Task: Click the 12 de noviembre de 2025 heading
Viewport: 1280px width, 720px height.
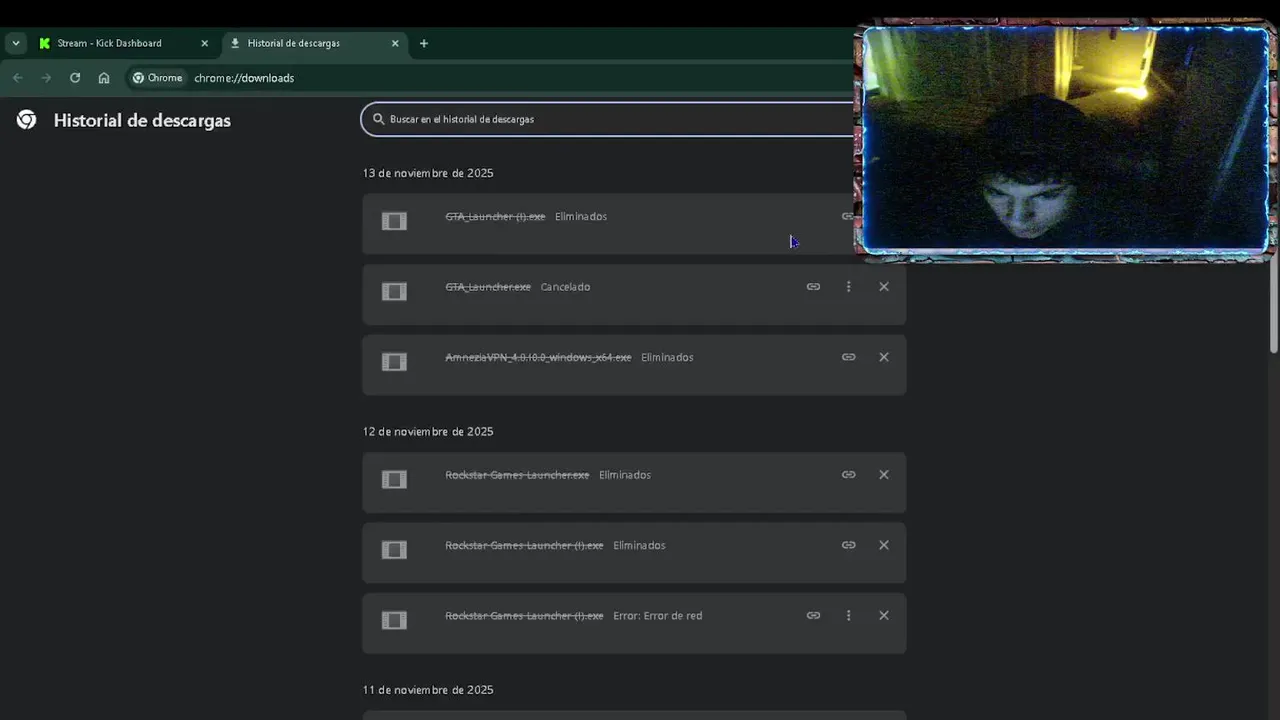Action: [x=428, y=432]
